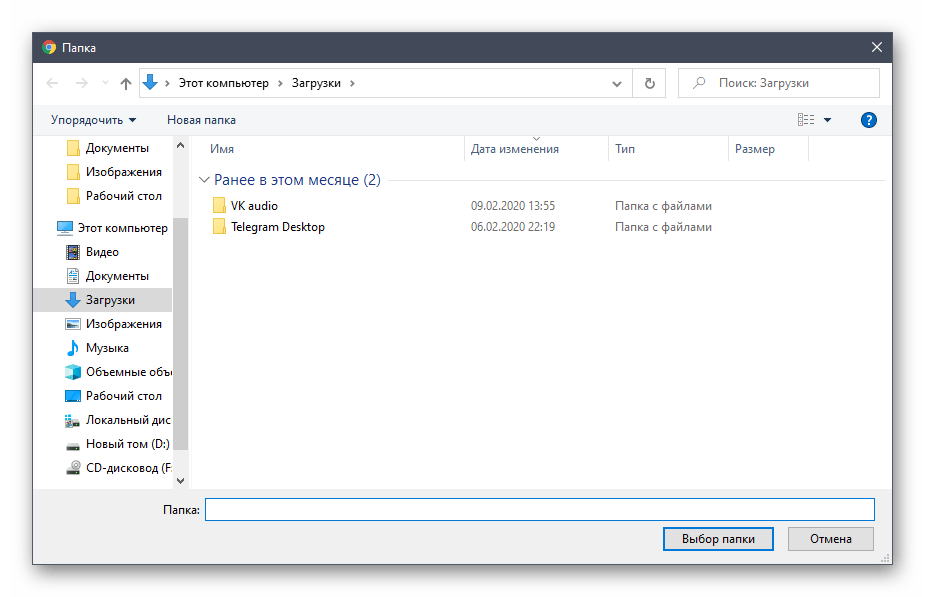Open help via the blue question mark icon
The width and height of the screenshot is (925, 597).
[x=868, y=120]
